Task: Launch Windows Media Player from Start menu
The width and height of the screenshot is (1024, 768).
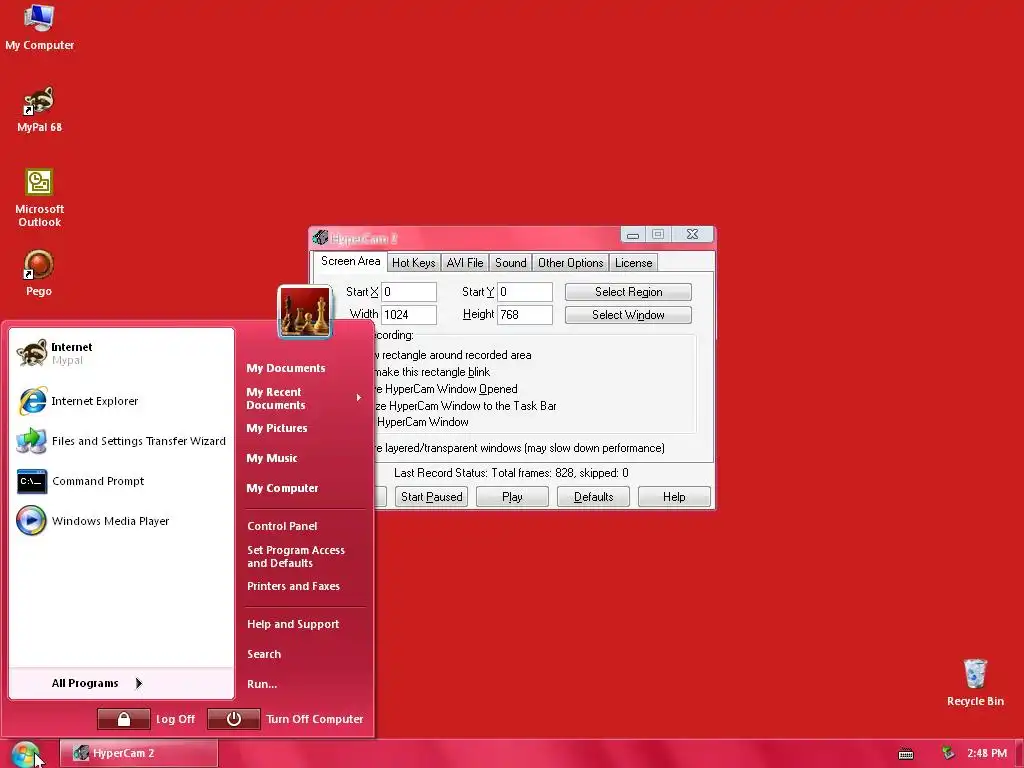Action: [122, 521]
